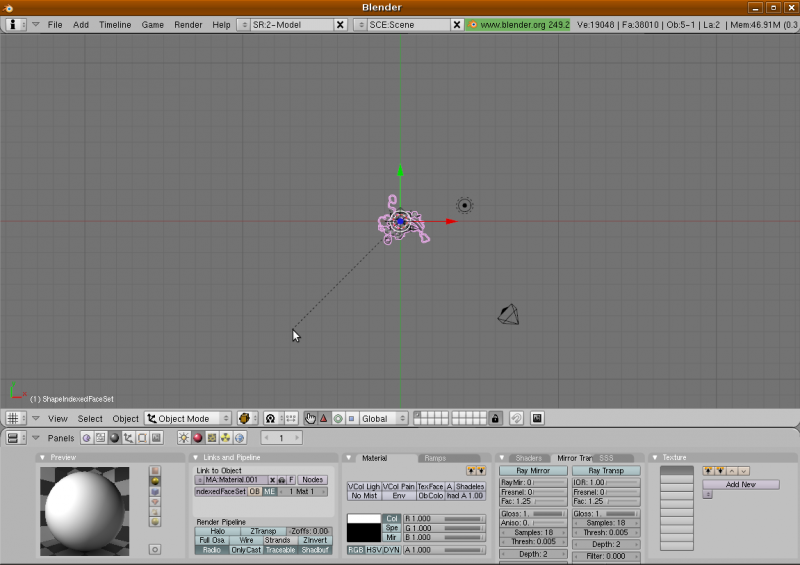Click the lock layers icon
Screen dimensions: 800x565
(495, 418)
